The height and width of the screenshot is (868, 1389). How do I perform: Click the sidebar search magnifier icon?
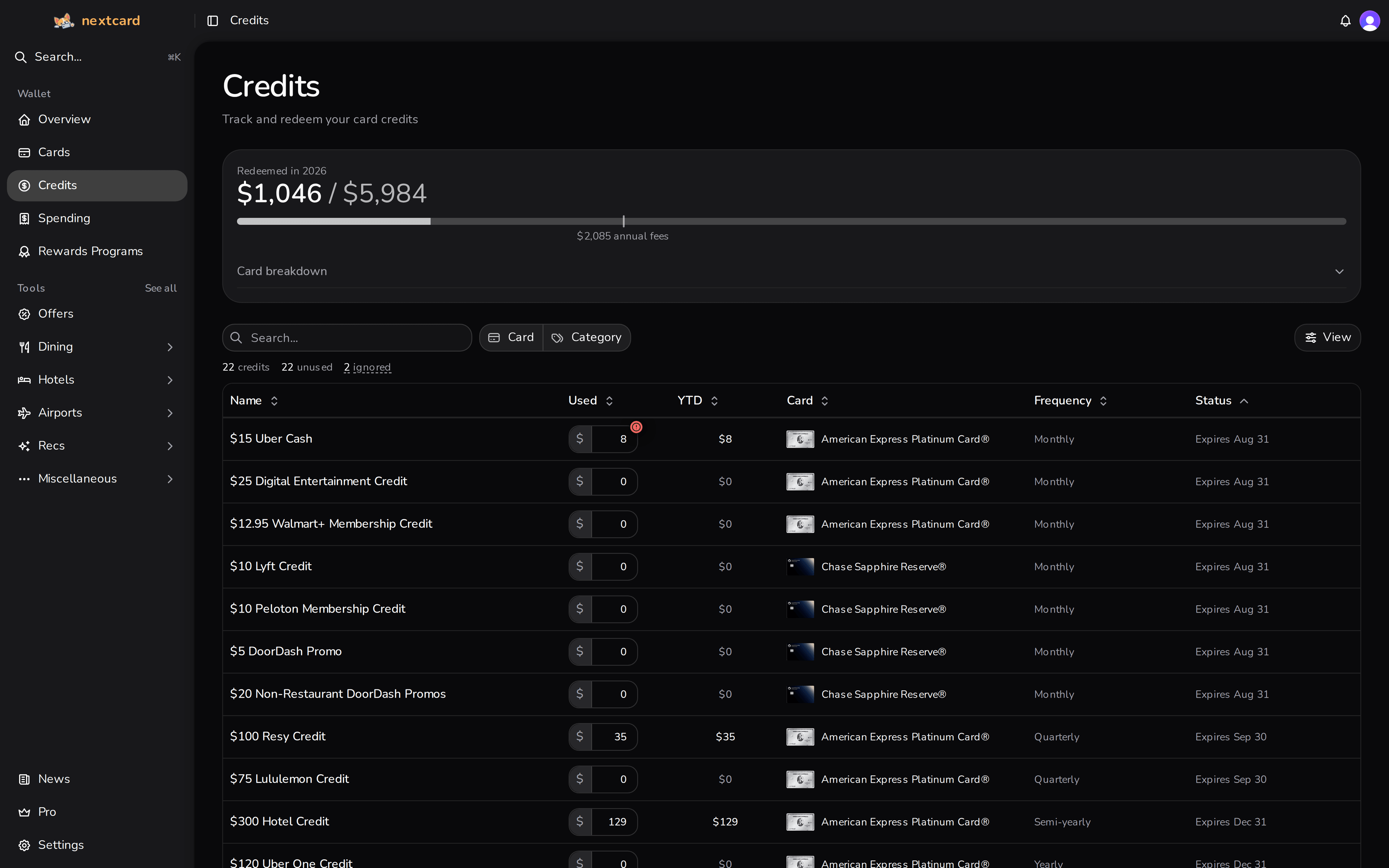[21, 57]
